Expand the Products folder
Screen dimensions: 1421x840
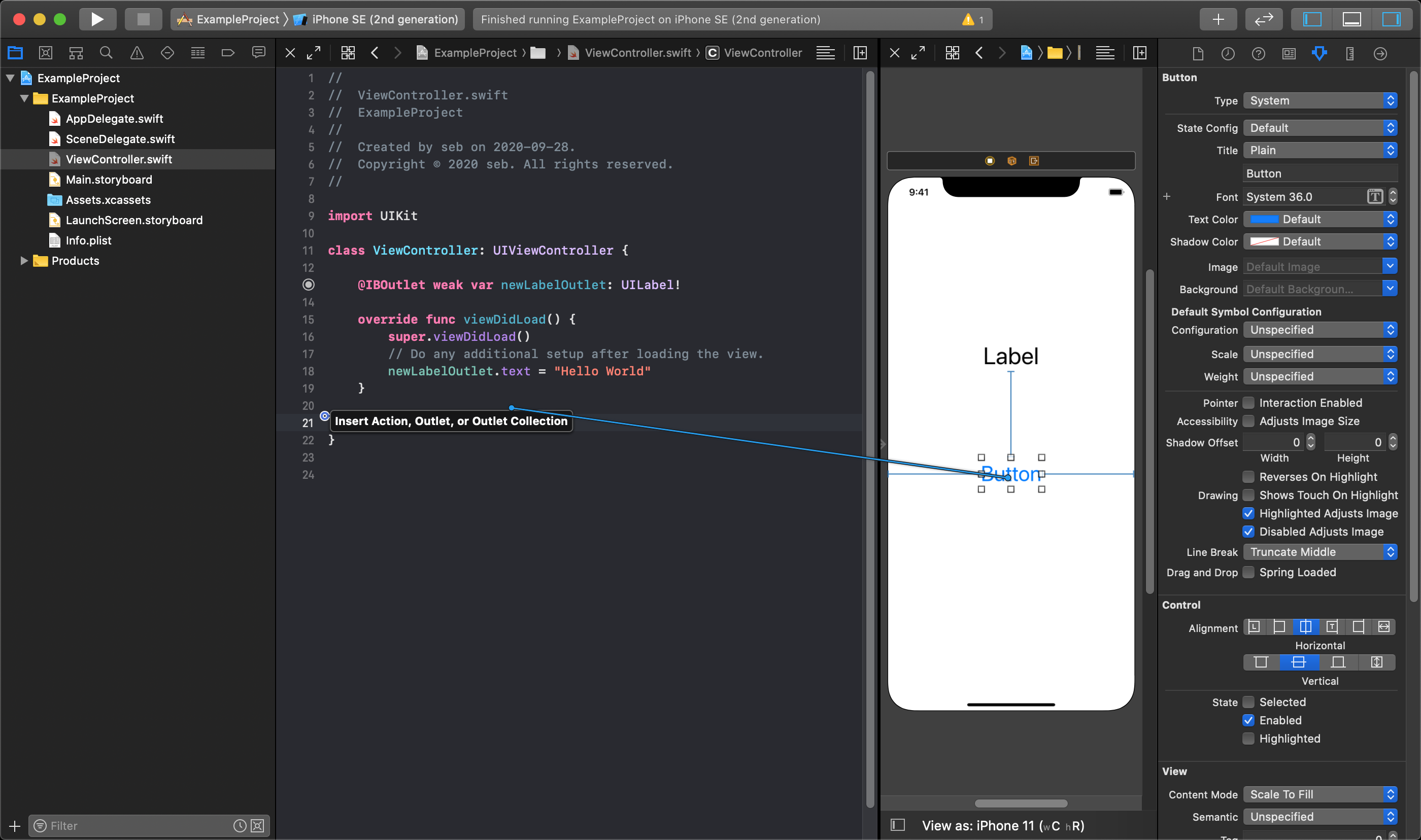(x=24, y=261)
